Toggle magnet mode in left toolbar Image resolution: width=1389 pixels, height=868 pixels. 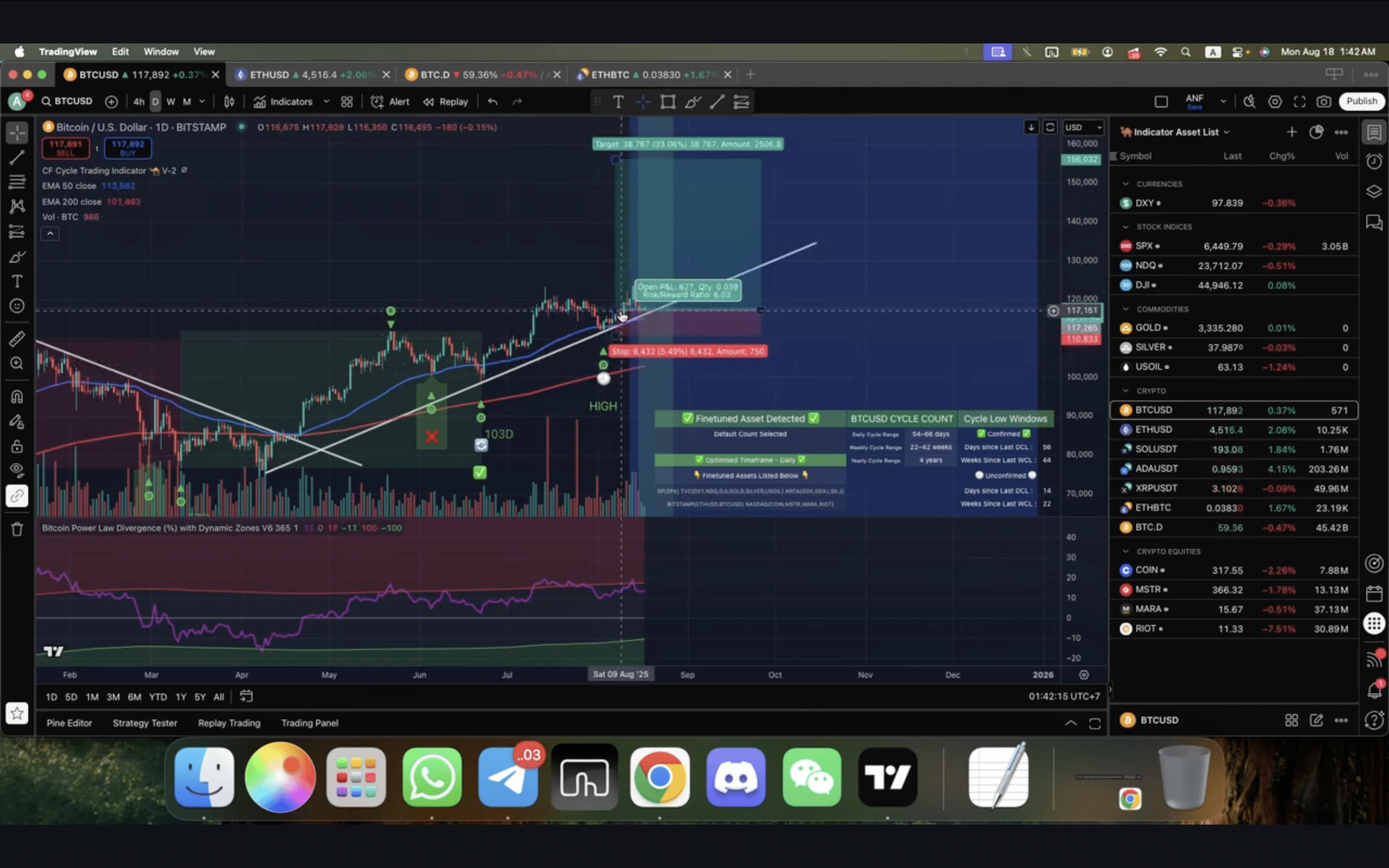17,397
